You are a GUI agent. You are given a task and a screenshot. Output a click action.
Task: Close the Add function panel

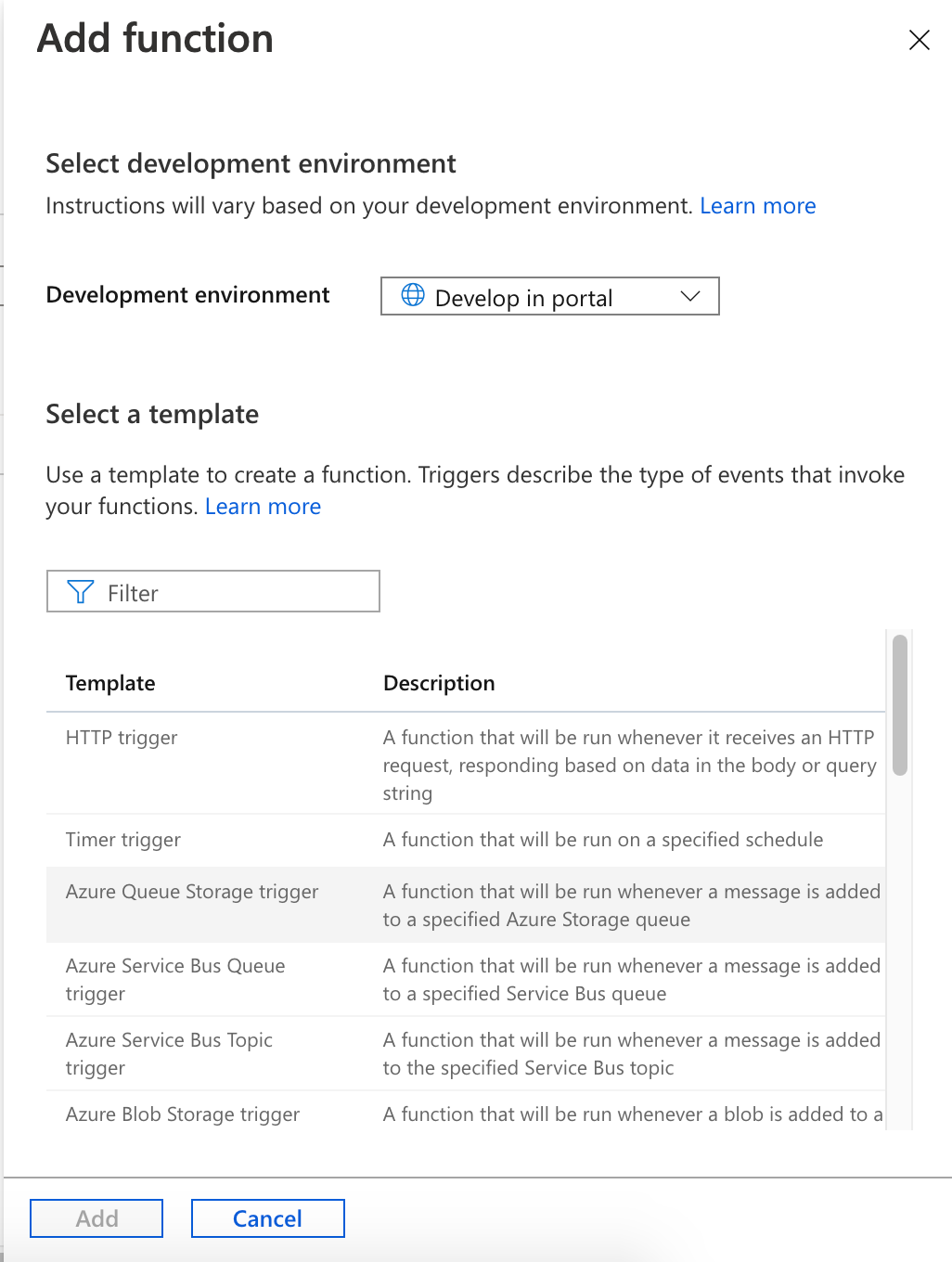(919, 40)
